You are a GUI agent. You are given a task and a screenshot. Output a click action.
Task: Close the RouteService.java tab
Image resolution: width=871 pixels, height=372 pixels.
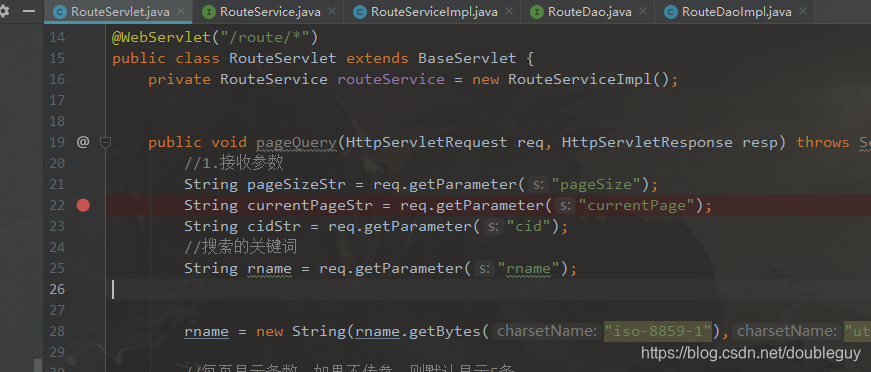(332, 11)
